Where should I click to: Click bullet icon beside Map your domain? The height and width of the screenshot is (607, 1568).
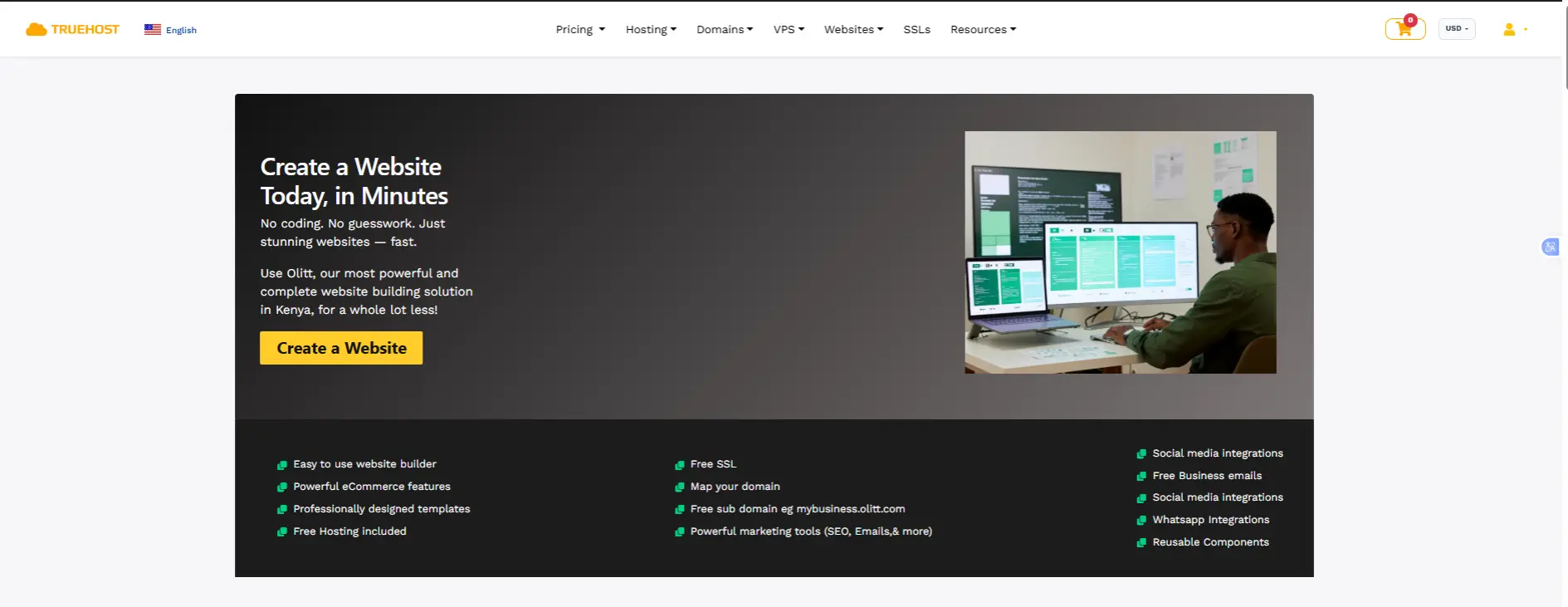pos(680,487)
